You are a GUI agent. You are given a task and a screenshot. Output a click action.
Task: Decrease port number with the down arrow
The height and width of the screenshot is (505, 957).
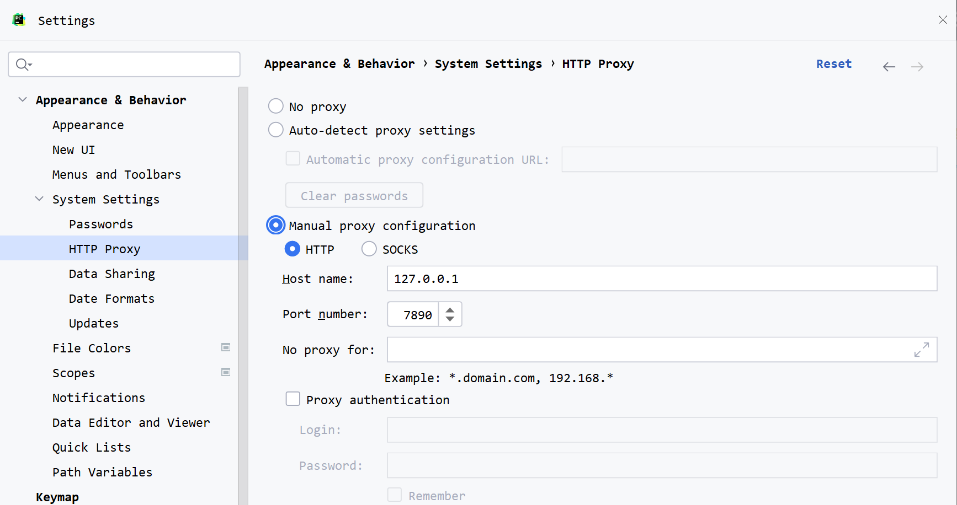click(450, 319)
